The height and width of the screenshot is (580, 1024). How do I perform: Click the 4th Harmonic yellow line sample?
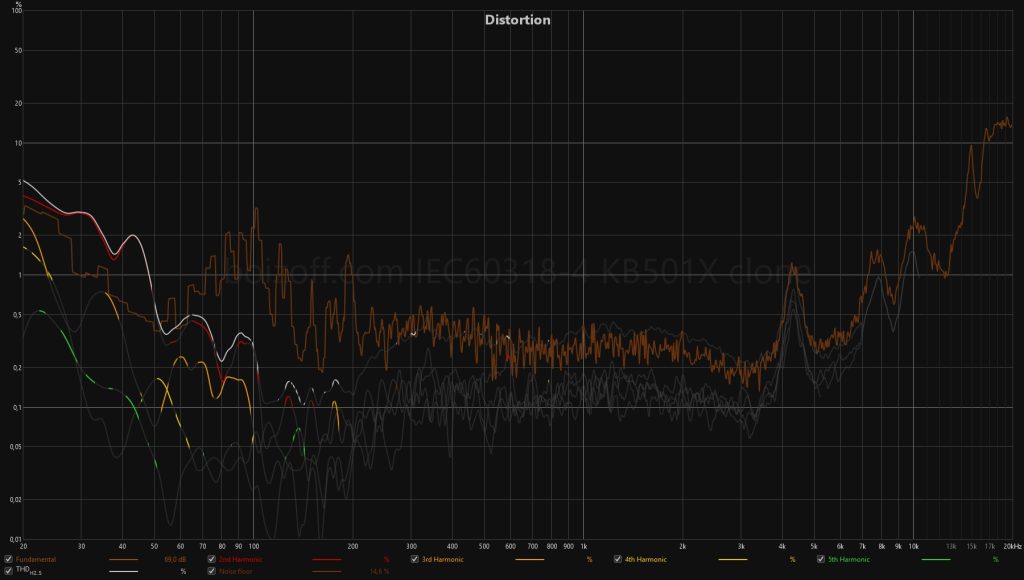tap(733, 560)
